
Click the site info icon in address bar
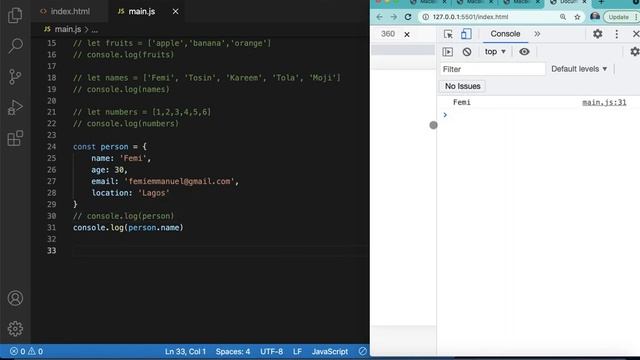click(x=426, y=17)
